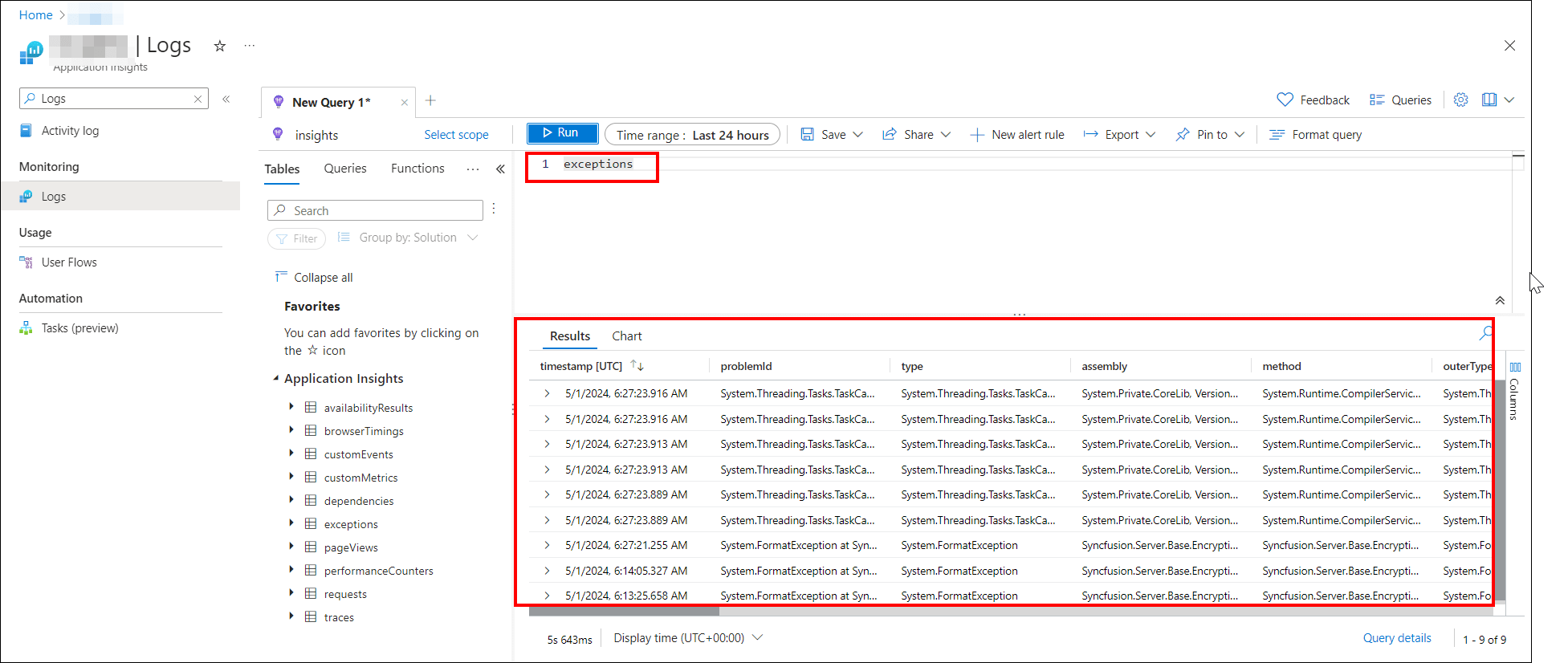Screen dimensions: 1568x663
Task: Switch to the Results tab
Action: click(x=570, y=336)
